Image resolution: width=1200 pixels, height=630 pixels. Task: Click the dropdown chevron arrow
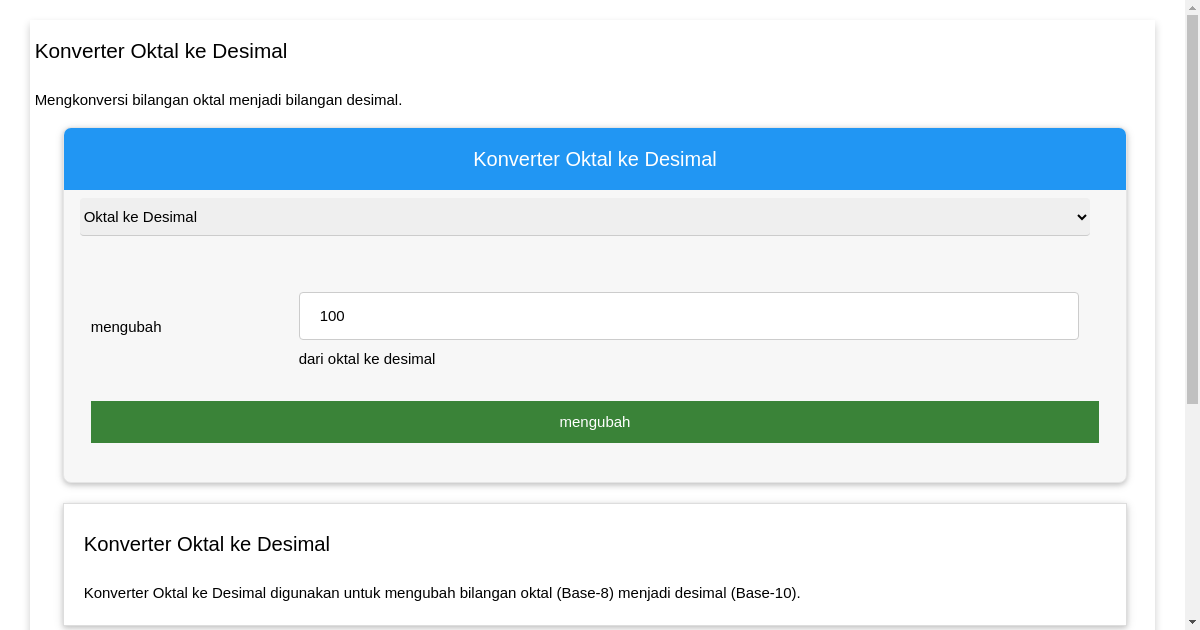click(1081, 217)
